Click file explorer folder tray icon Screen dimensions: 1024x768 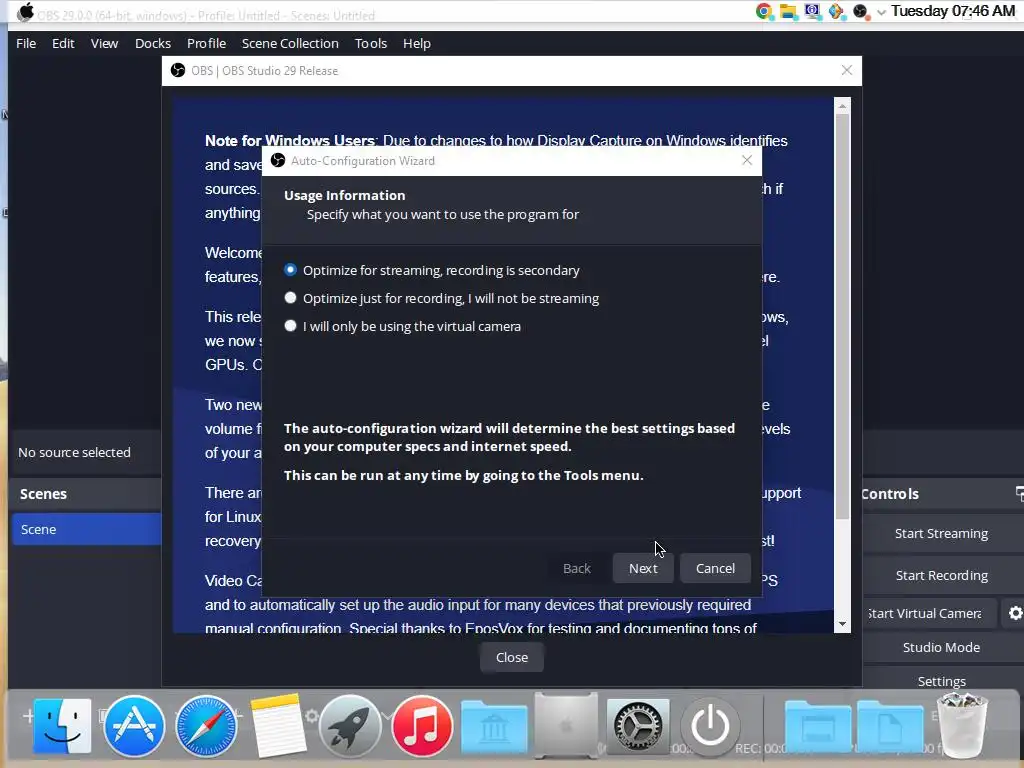(788, 11)
